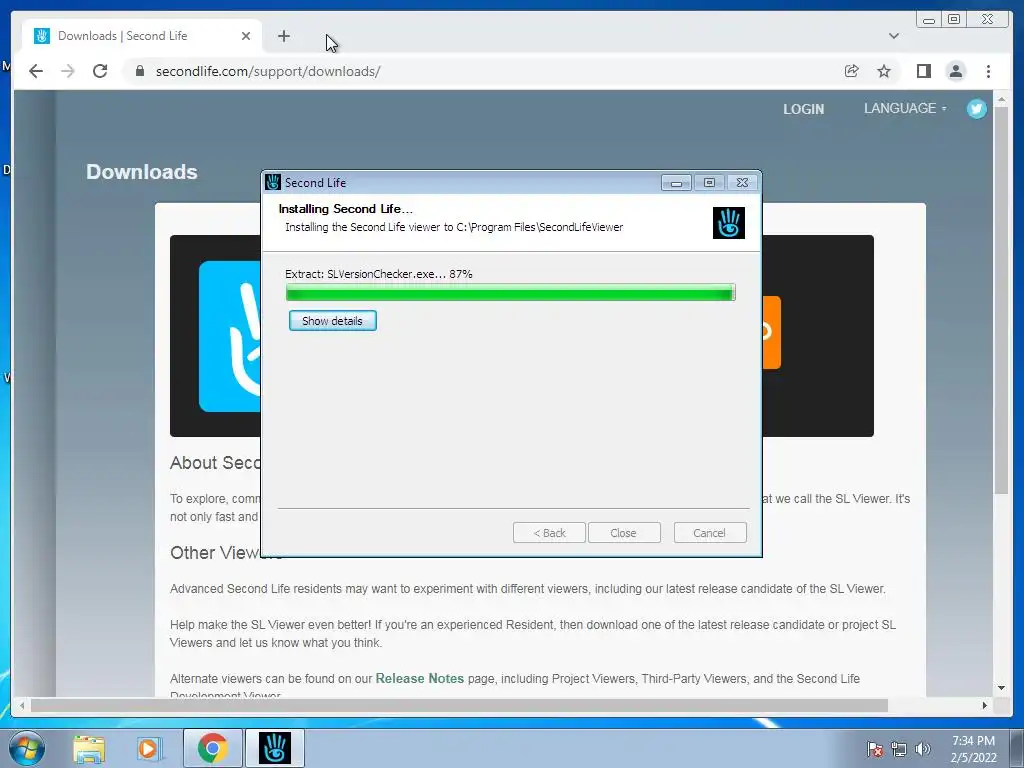The width and height of the screenshot is (1024, 768).
Task: Open the Chrome side panel icon
Action: [923, 71]
